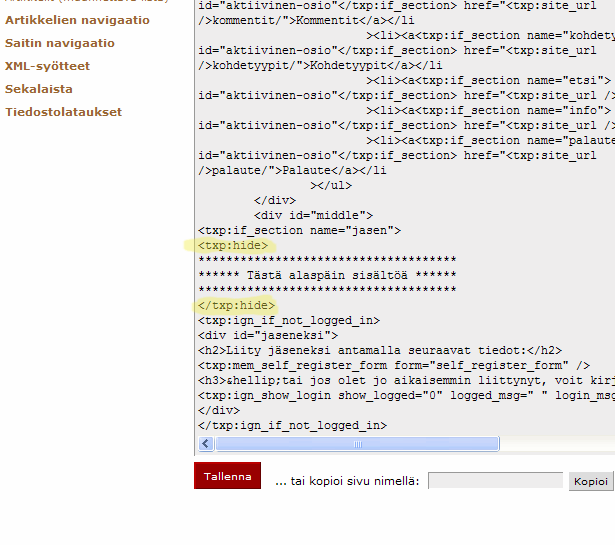Place cursor on the <div id="middle"> line

coord(313,215)
